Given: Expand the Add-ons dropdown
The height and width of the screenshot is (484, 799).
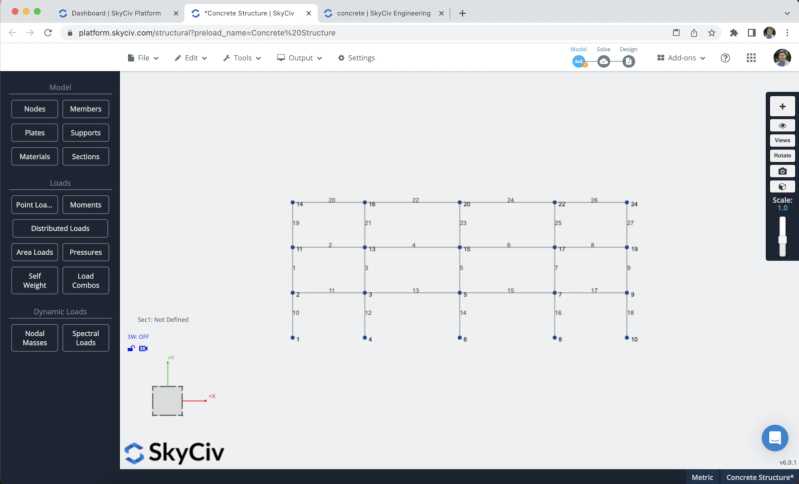Looking at the screenshot, I should coord(681,58).
